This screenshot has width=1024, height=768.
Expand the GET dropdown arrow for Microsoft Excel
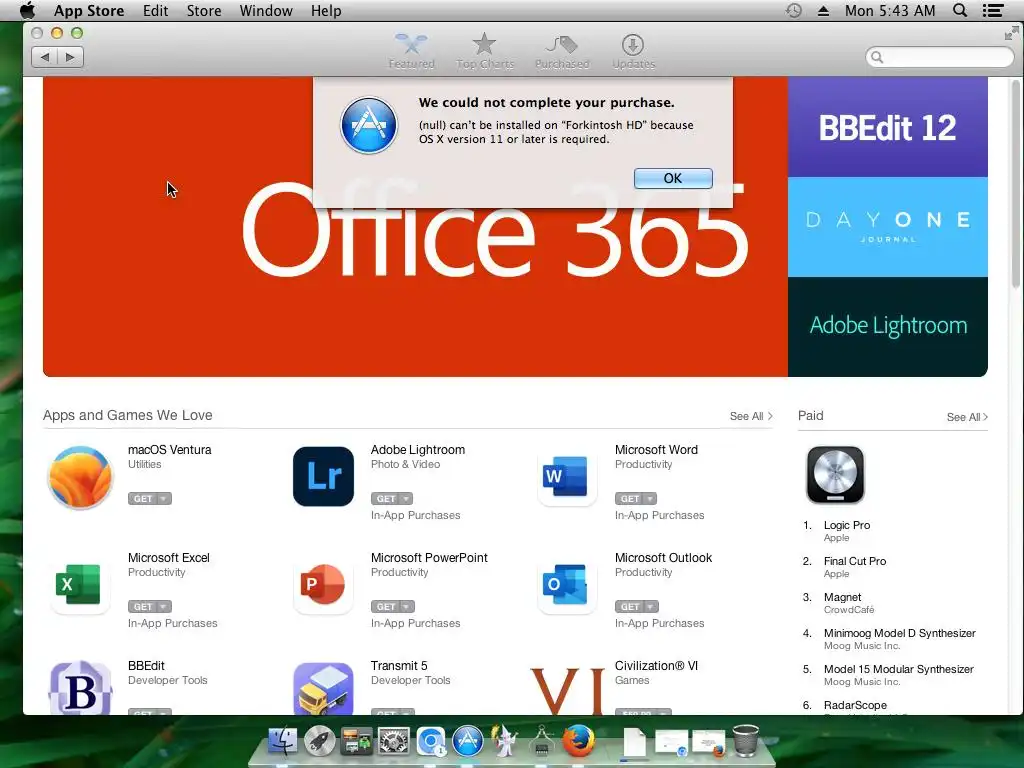[164, 607]
